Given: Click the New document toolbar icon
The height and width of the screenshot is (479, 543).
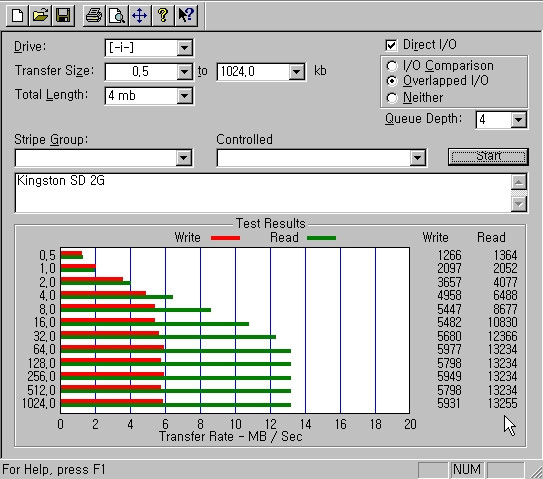Looking at the screenshot, I should click(17, 16).
